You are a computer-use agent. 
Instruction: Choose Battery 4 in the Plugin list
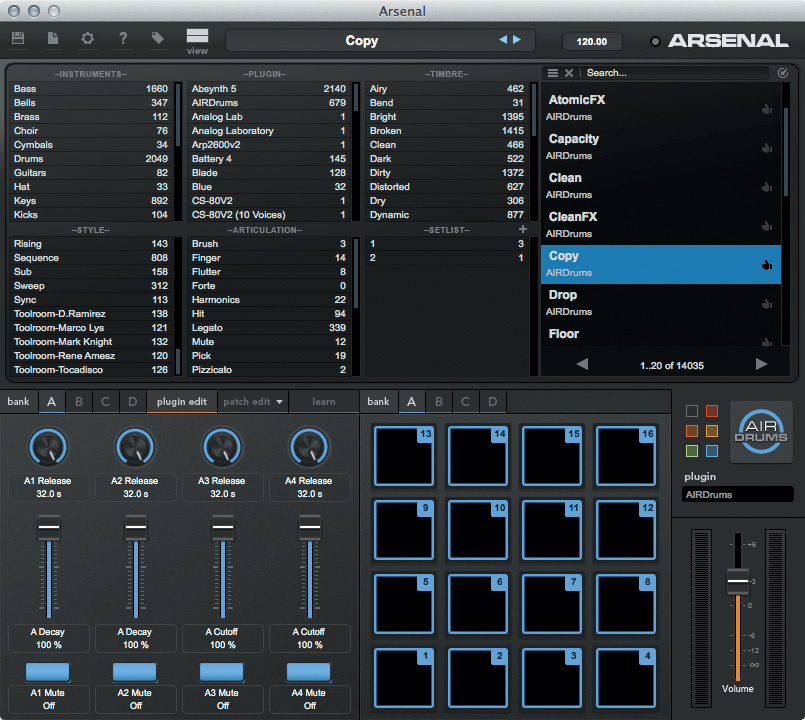tap(269, 159)
